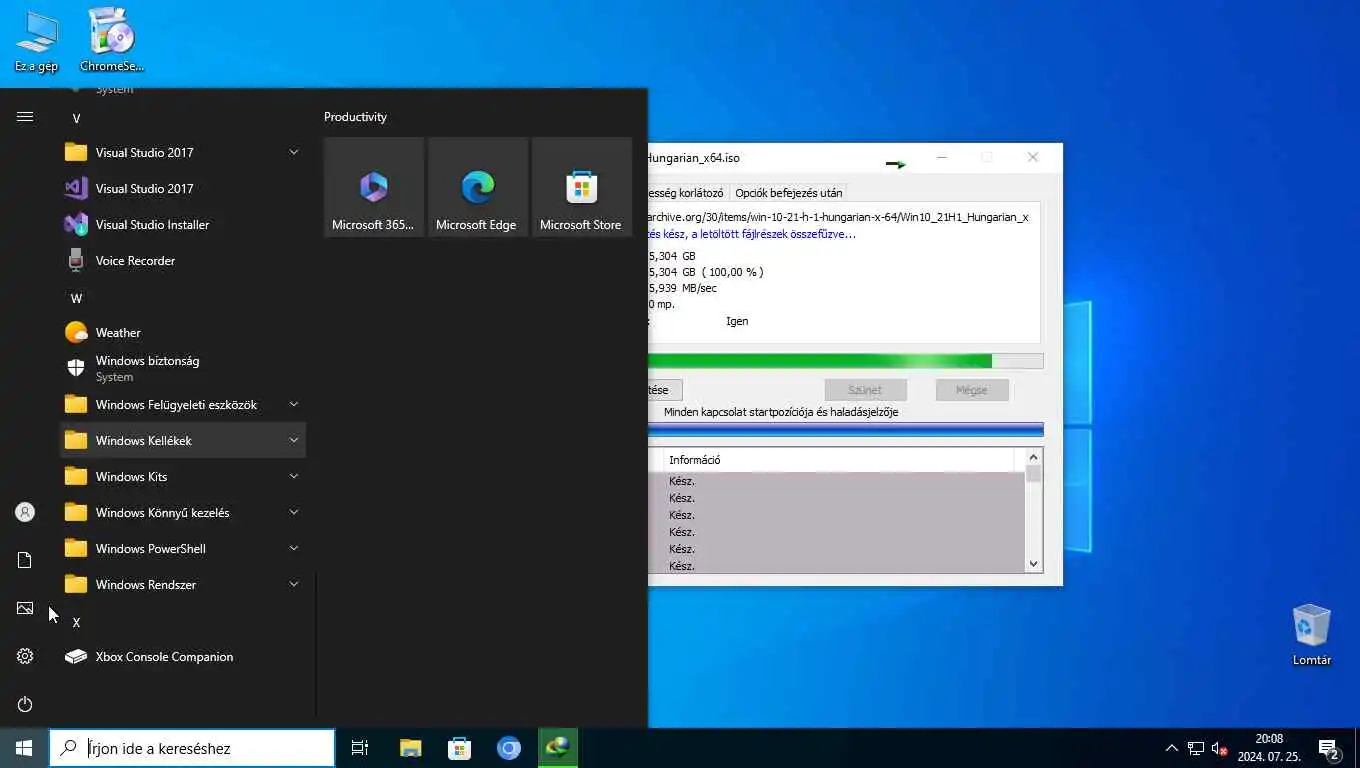Open Task View on taskbar

(360, 748)
